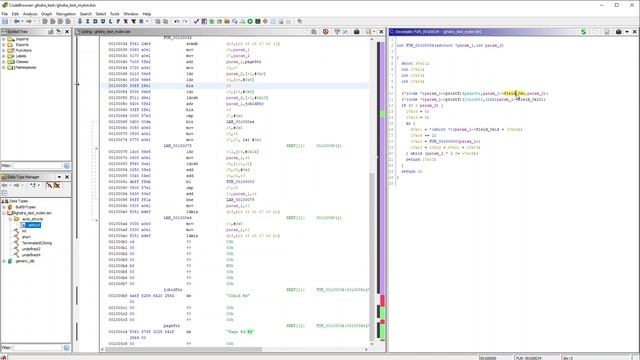Select the undefined4 data type
Screen dimensions: 640x360
[31, 255]
